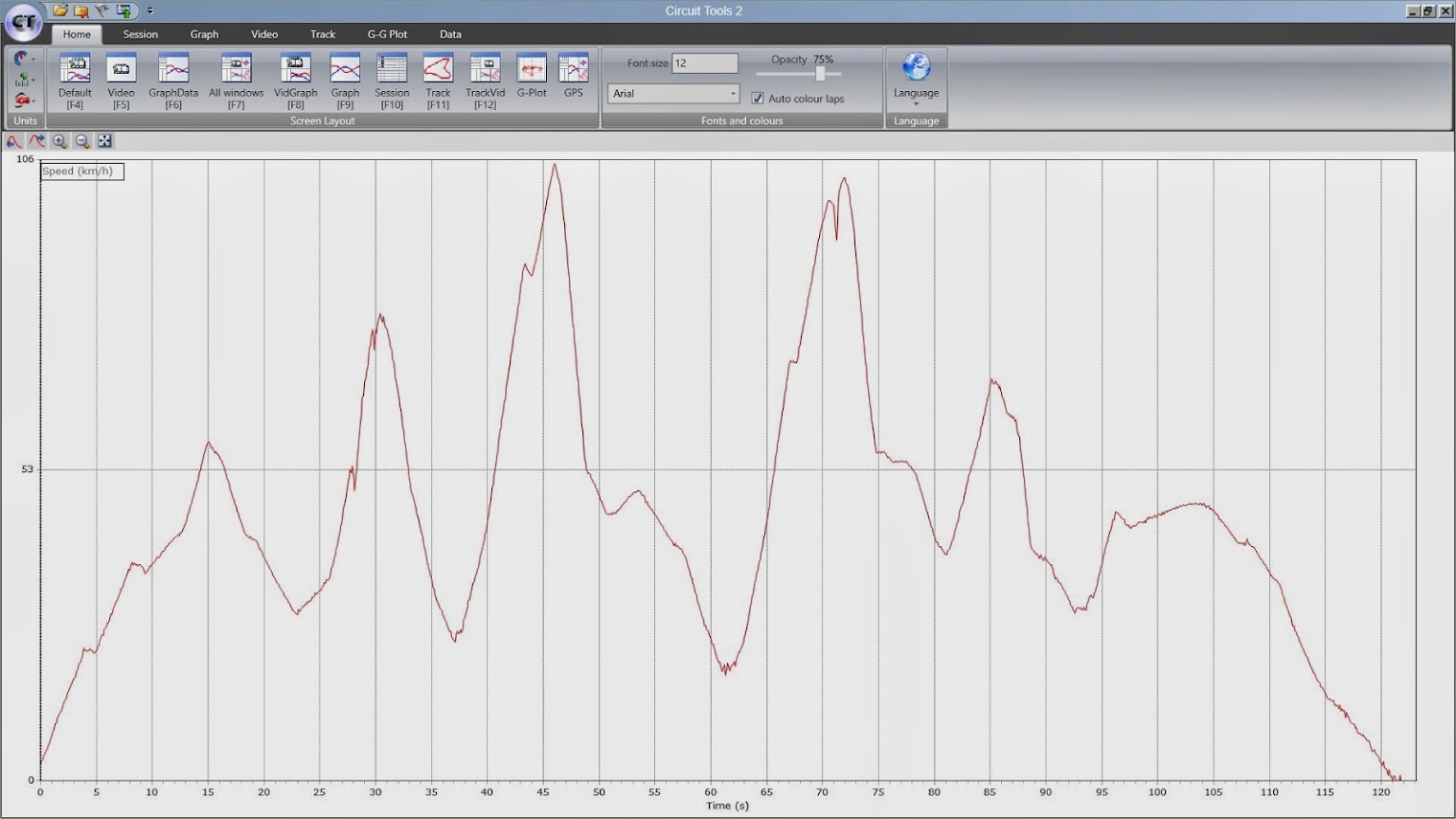Click the 120 tick on the time axis
Viewport: 1456px width, 819px height.
tap(1380, 792)
